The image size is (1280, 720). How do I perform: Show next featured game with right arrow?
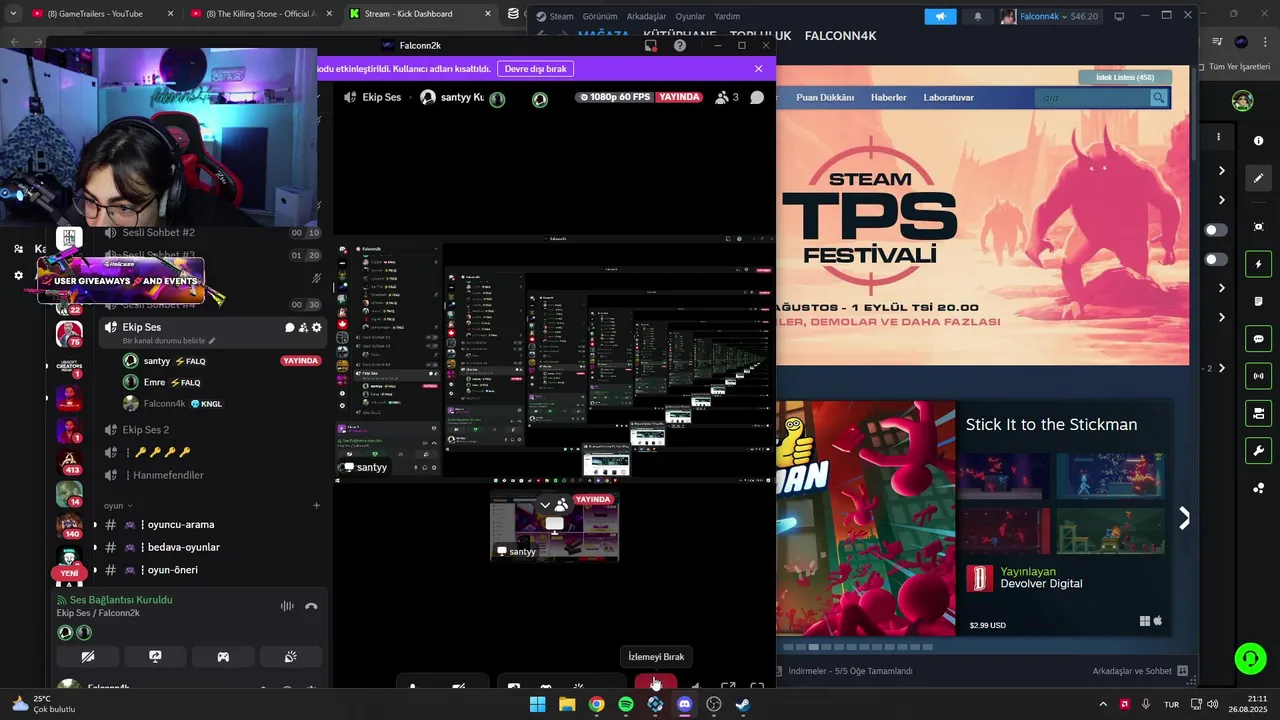1184,518
